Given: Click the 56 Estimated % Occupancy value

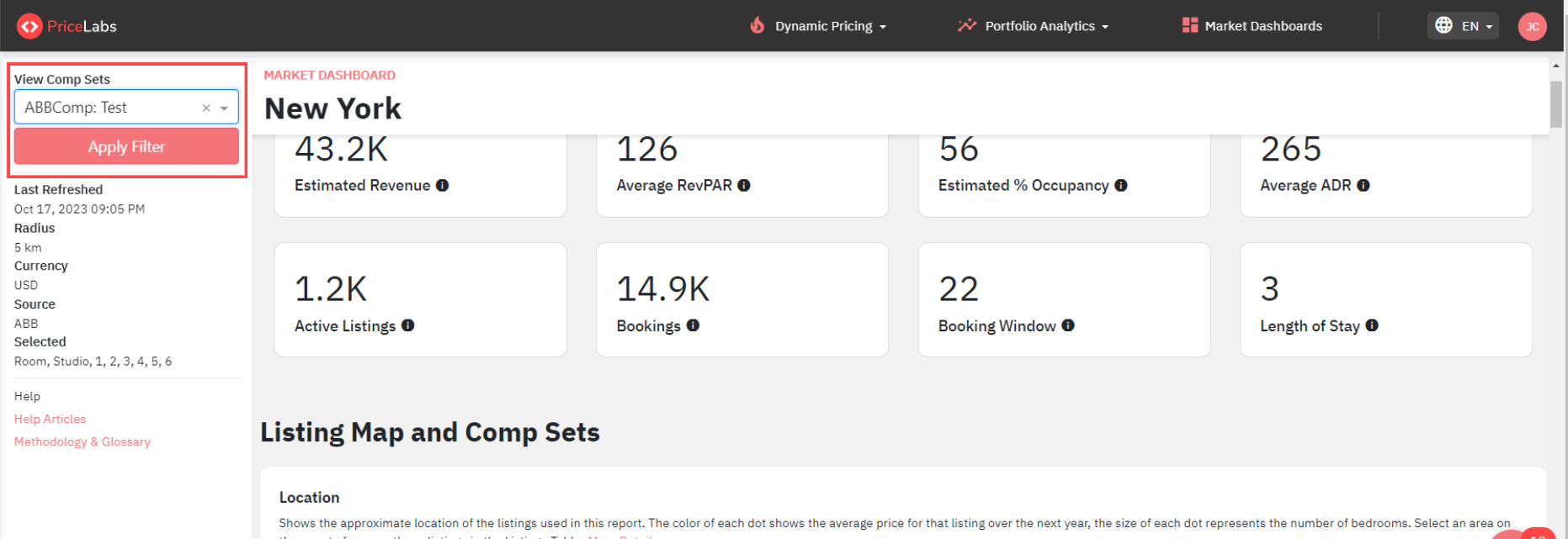Looking at the screenshot, I should pos(959,149).
